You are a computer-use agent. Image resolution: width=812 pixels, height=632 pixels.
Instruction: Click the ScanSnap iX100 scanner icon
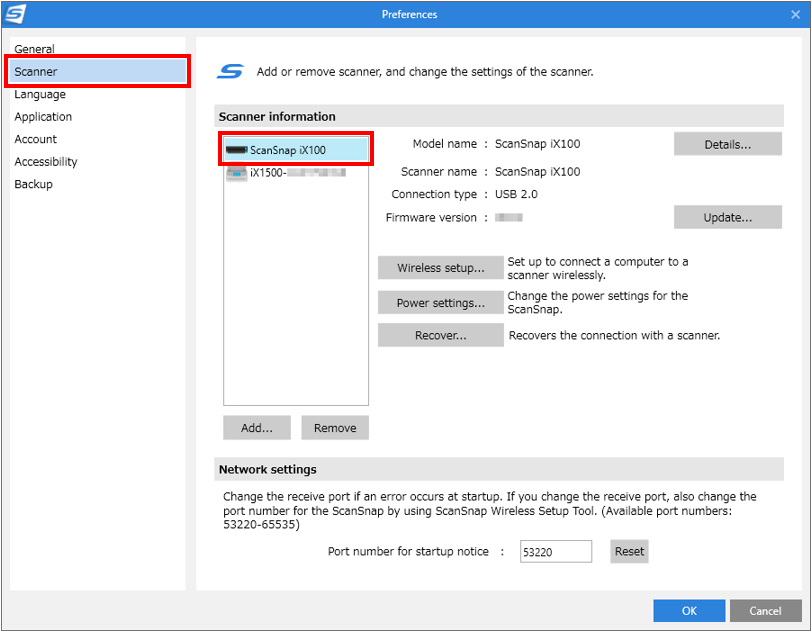coord(237,150)
